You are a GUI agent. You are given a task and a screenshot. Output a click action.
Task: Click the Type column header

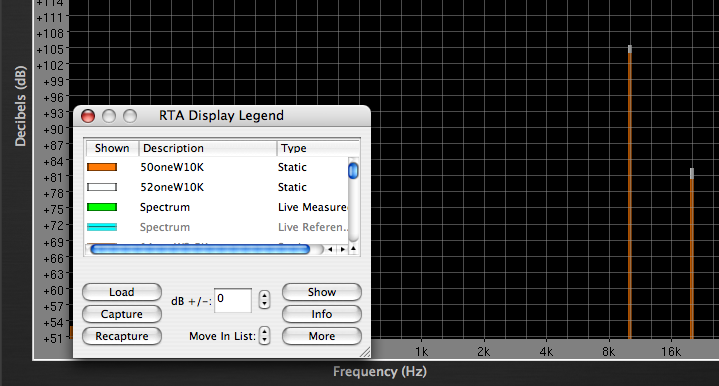318,148
